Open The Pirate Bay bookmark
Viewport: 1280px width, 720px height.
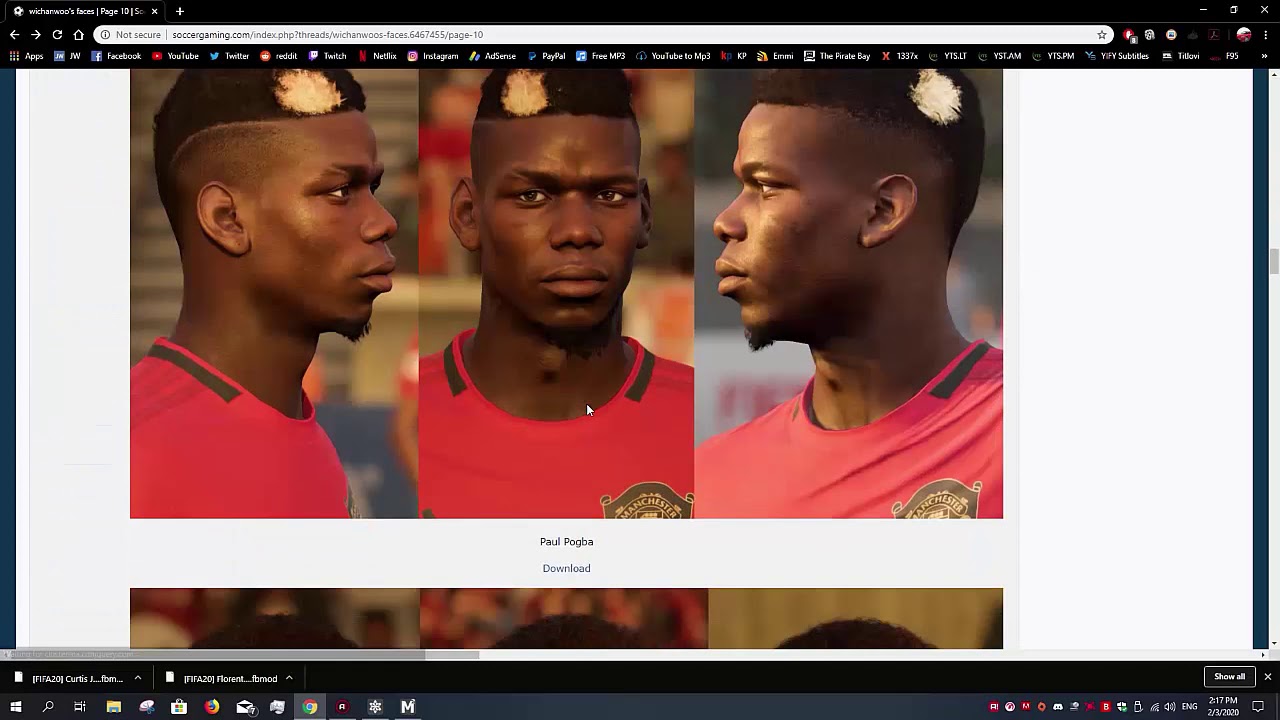(837, 56)
